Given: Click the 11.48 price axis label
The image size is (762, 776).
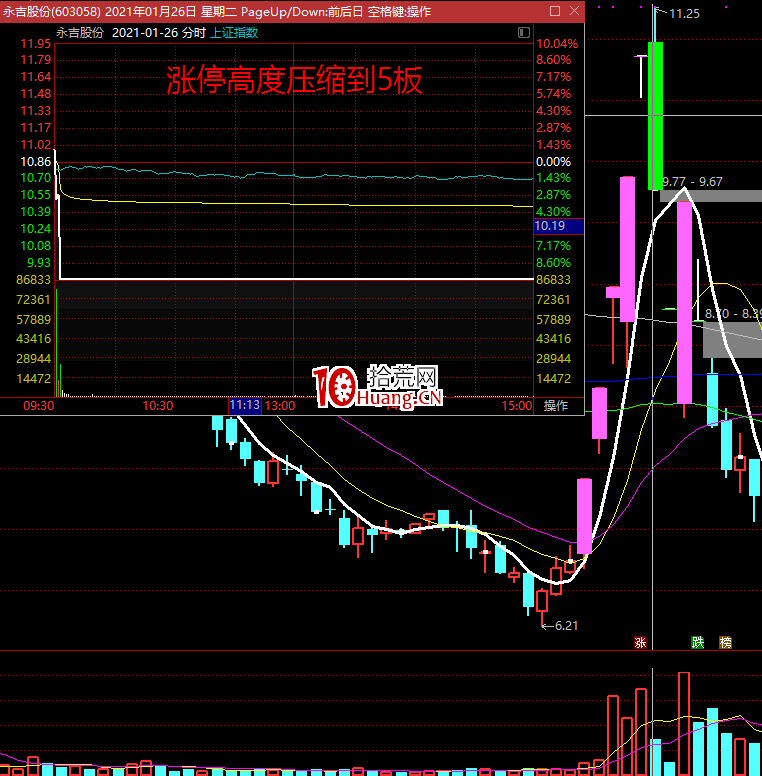Looking at the screenshot, I should [x=36, y=94].
